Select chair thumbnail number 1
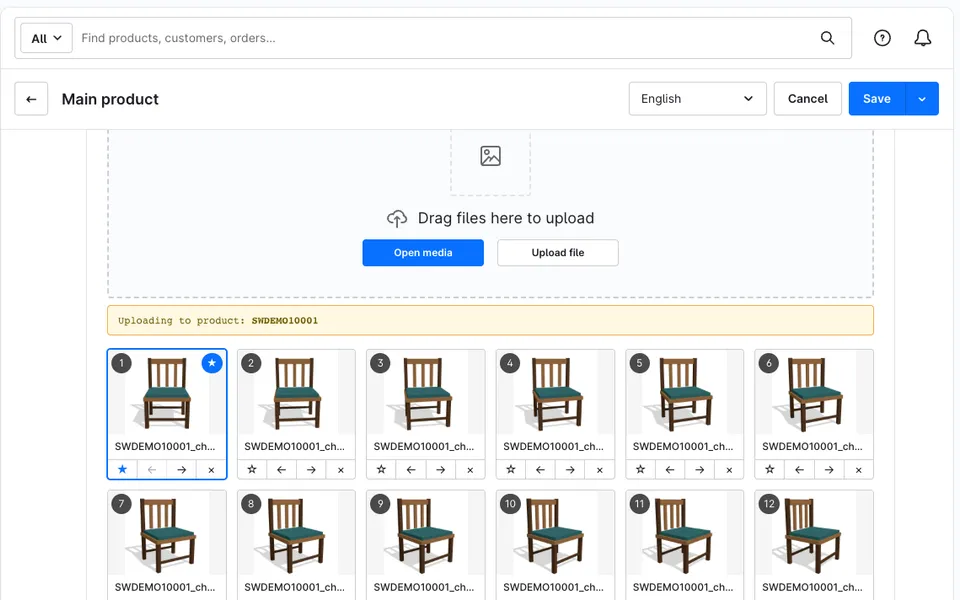 point(167,394)
